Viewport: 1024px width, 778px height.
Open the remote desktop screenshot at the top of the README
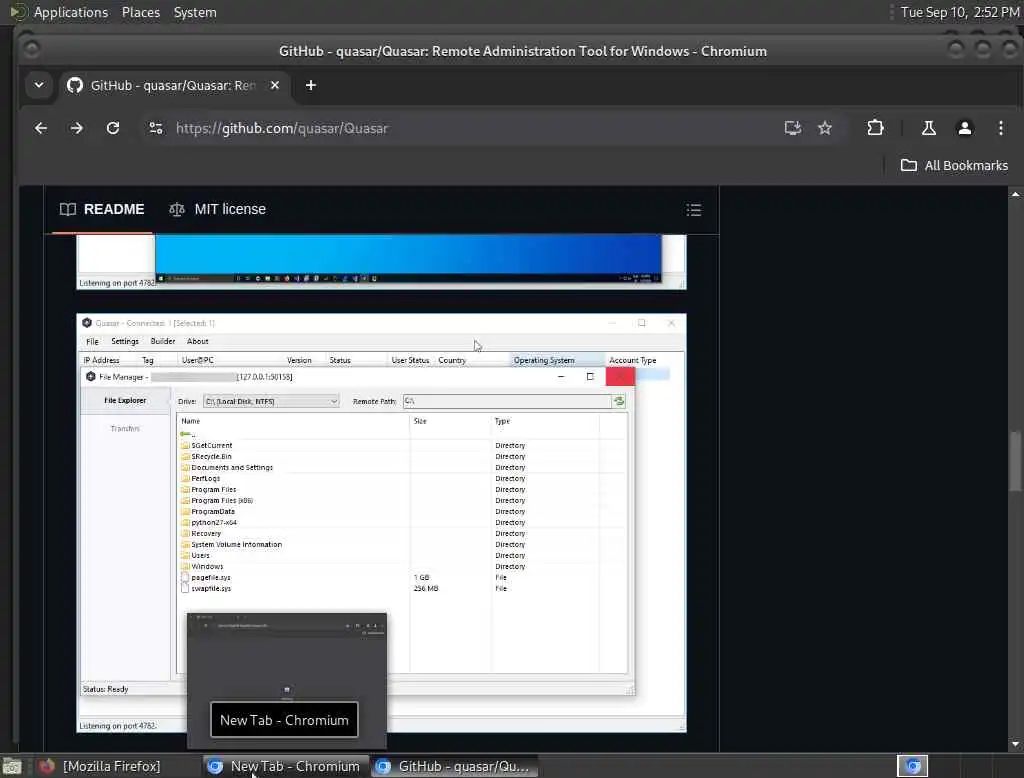[381, 261]
